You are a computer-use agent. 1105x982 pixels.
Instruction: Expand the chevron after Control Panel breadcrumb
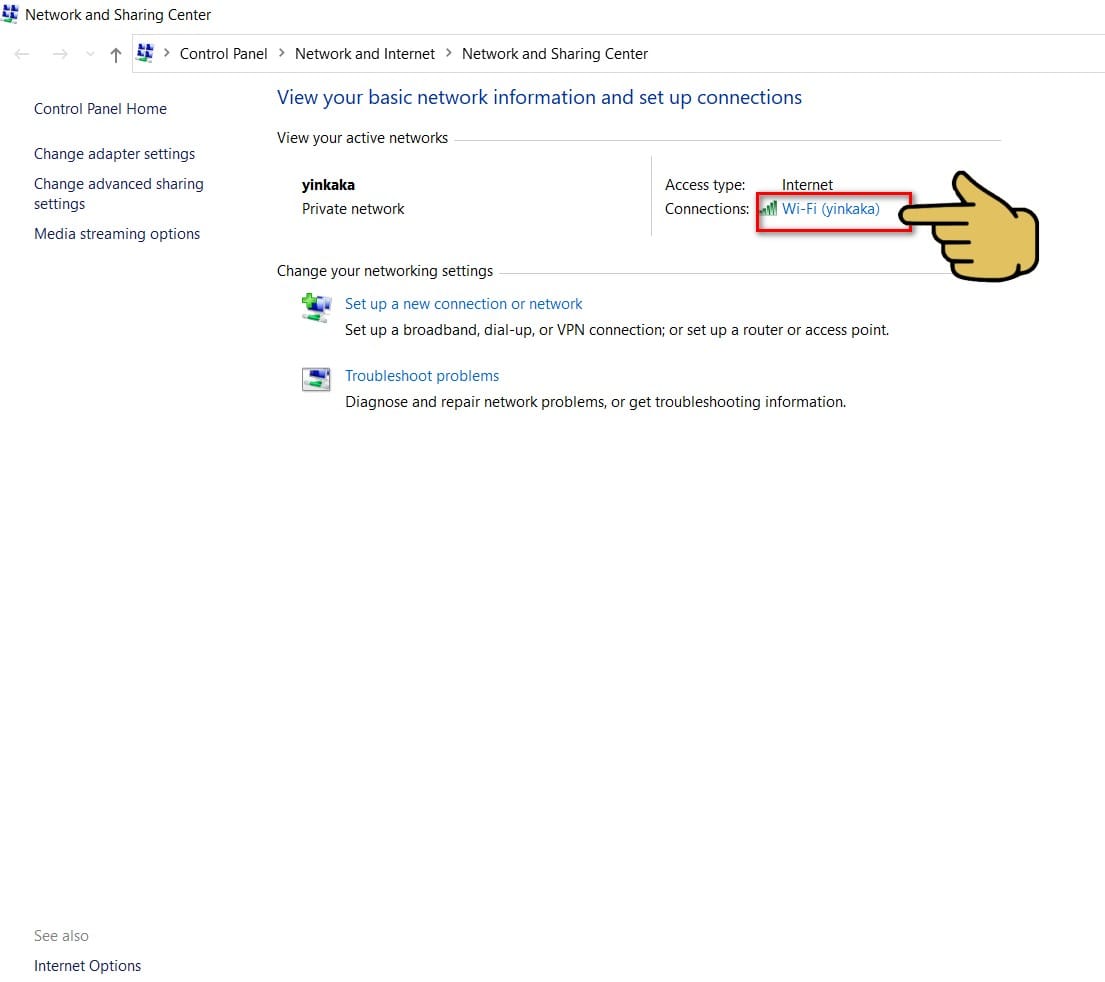pos(281,53)
